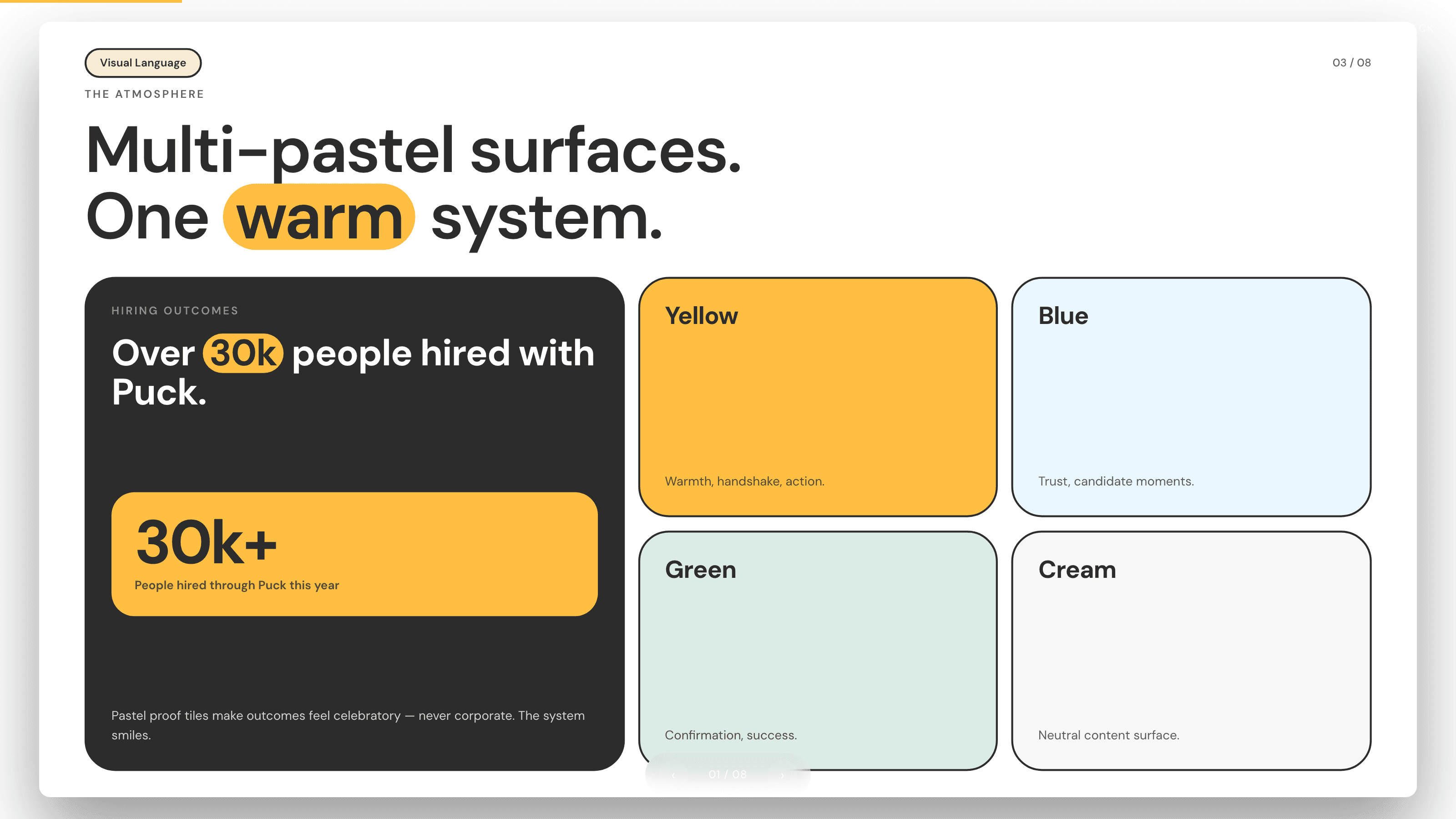Click the dark Hiring Outcomes card

[354, 523]
